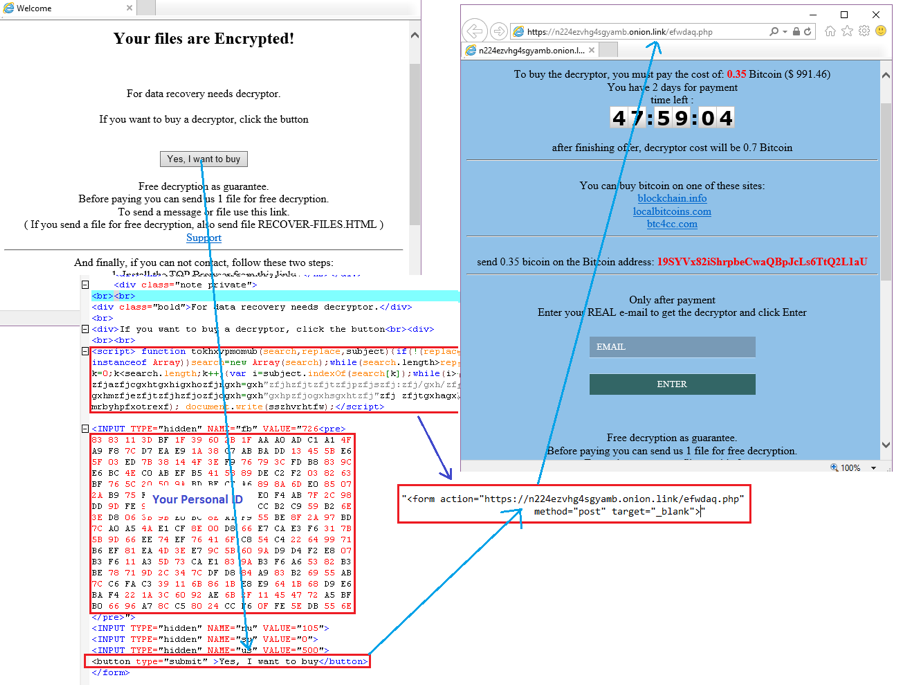Click the 'For data recovery needs decryptor' code line
Viewport: 899px width, 685px height.
tap(252, 307)
